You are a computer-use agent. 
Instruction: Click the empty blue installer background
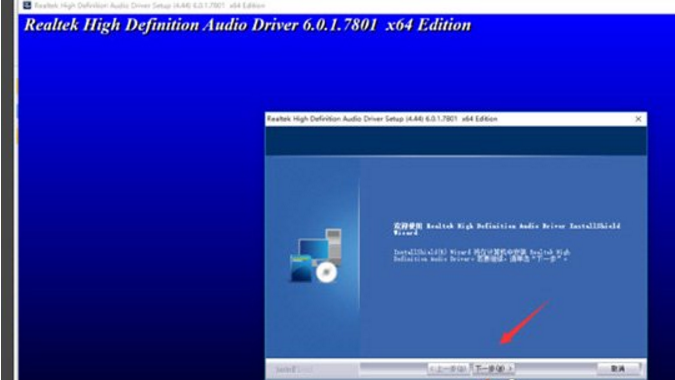[138, 194]
